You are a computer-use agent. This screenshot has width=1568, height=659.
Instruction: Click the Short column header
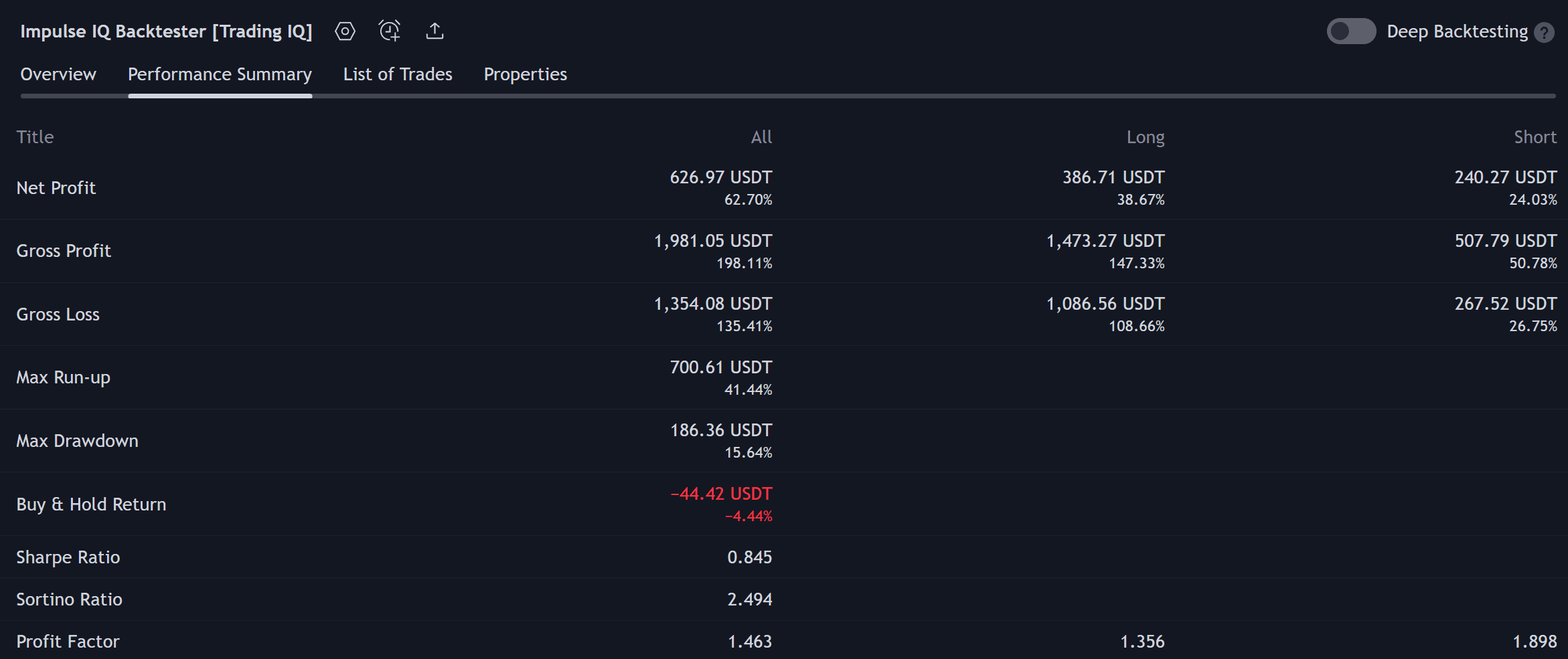[x=1535, y=137]
